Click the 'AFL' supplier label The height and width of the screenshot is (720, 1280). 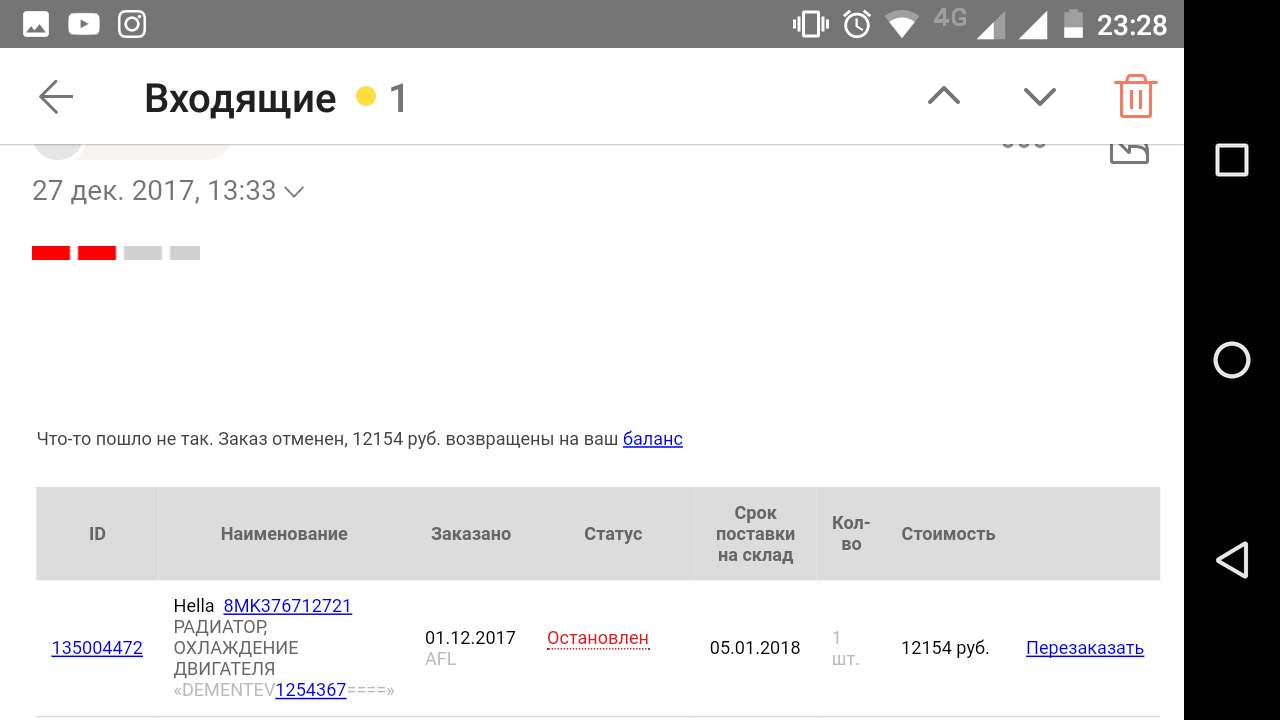(440, 660)
